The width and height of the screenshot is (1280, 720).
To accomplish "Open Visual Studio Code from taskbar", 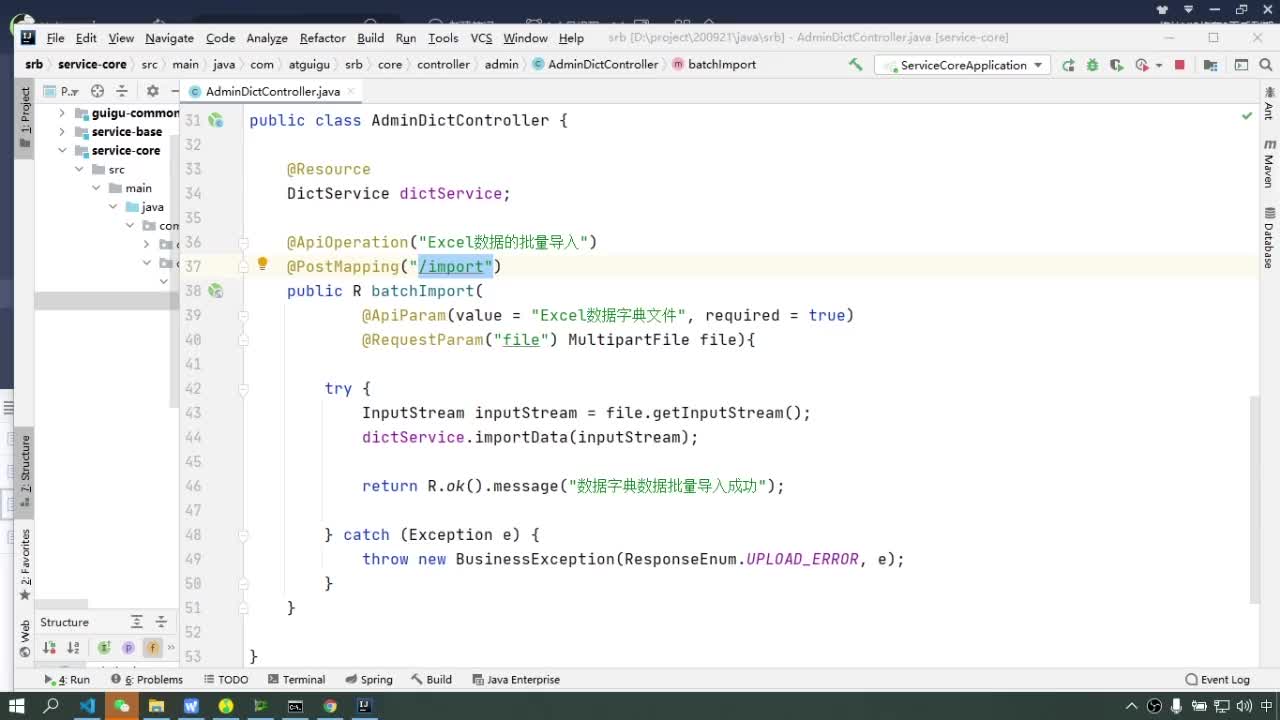I will (x=87, y=706).
